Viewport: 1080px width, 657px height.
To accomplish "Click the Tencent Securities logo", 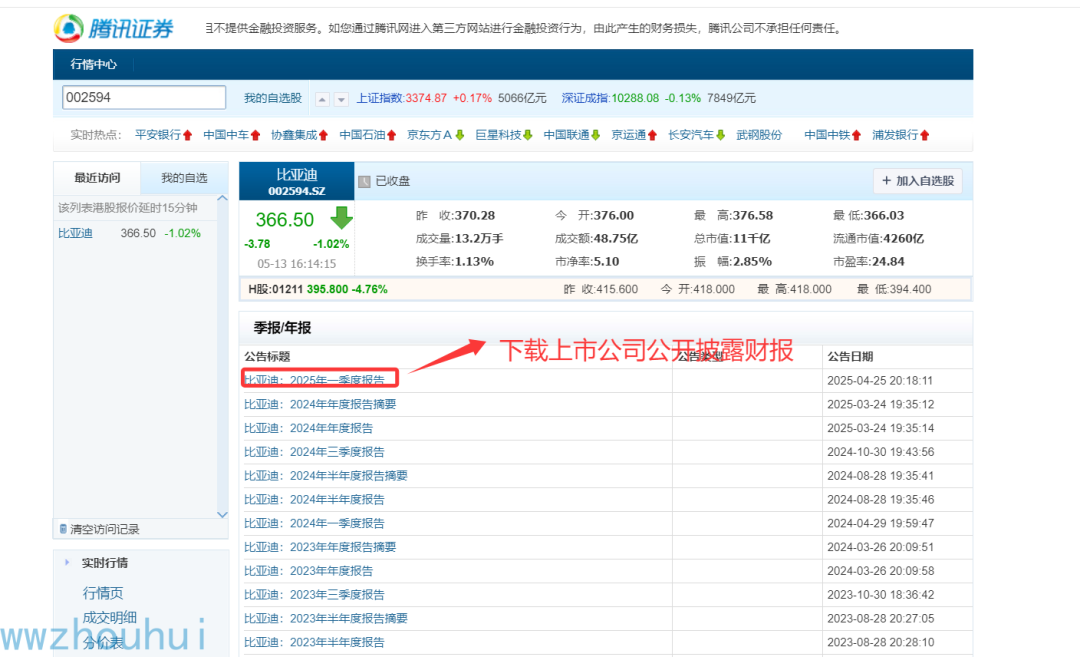I will click(114, 28).
